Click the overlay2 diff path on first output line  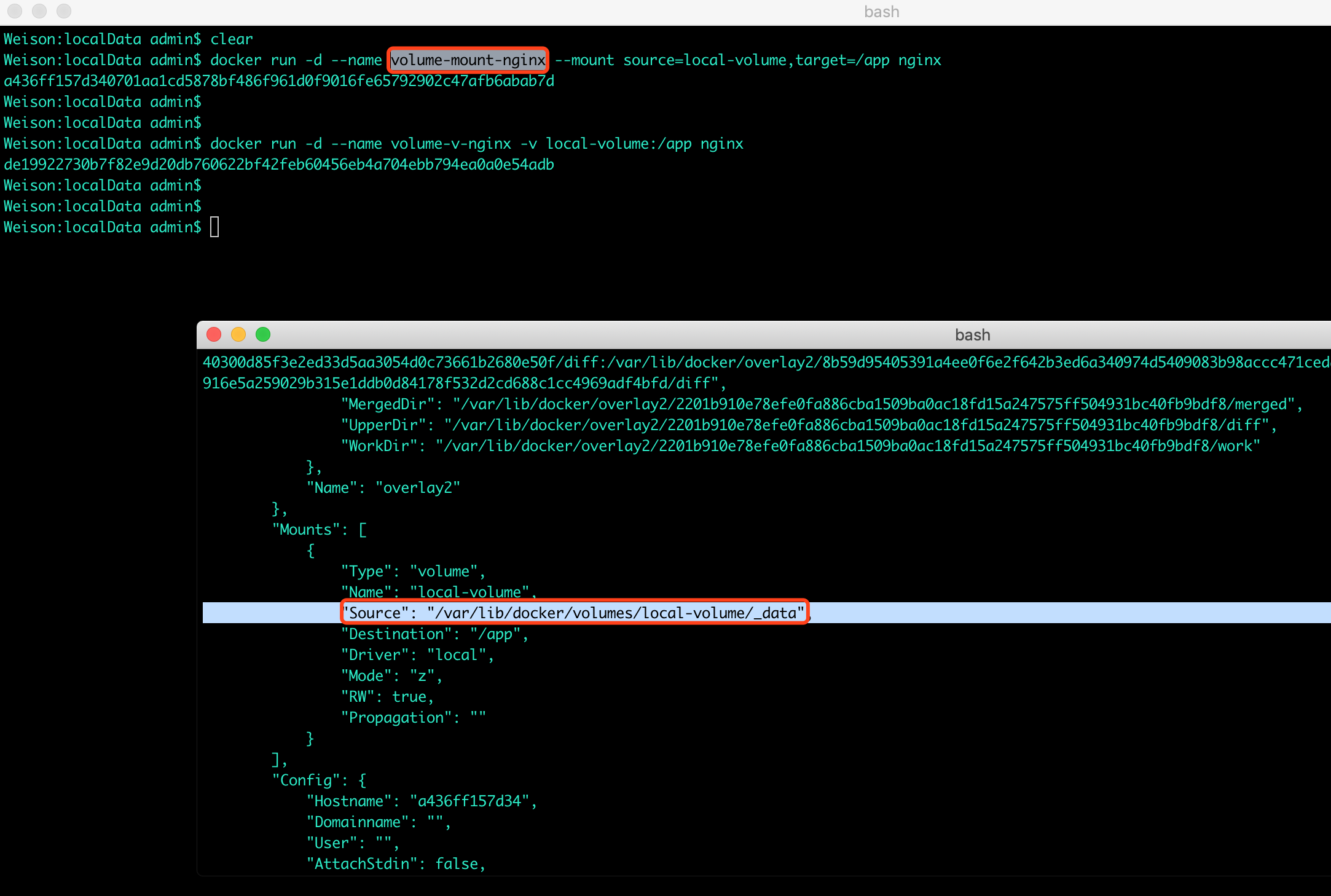point(766,363)
